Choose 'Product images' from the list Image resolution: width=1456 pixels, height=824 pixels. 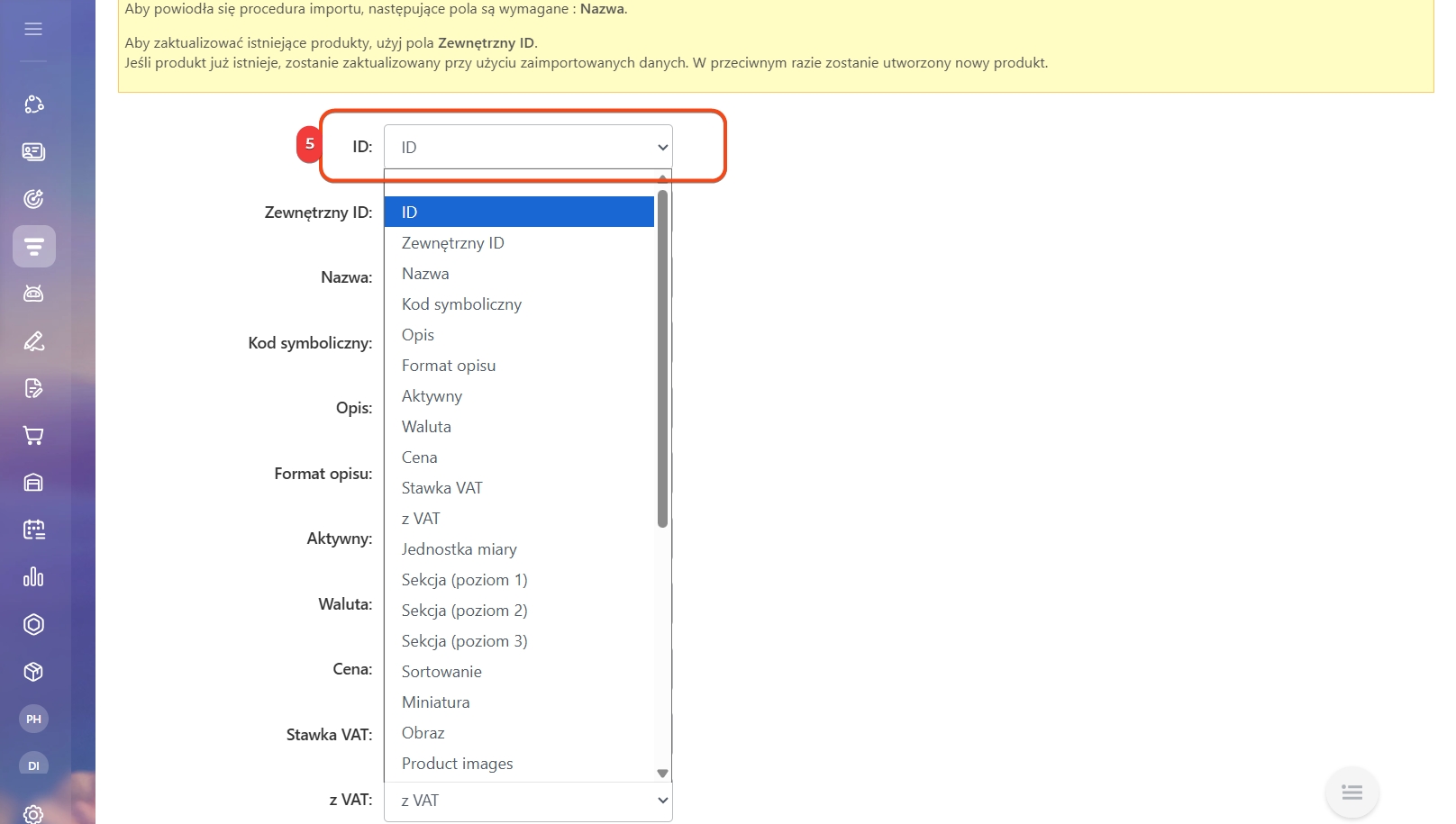click(x=457, y=764)
